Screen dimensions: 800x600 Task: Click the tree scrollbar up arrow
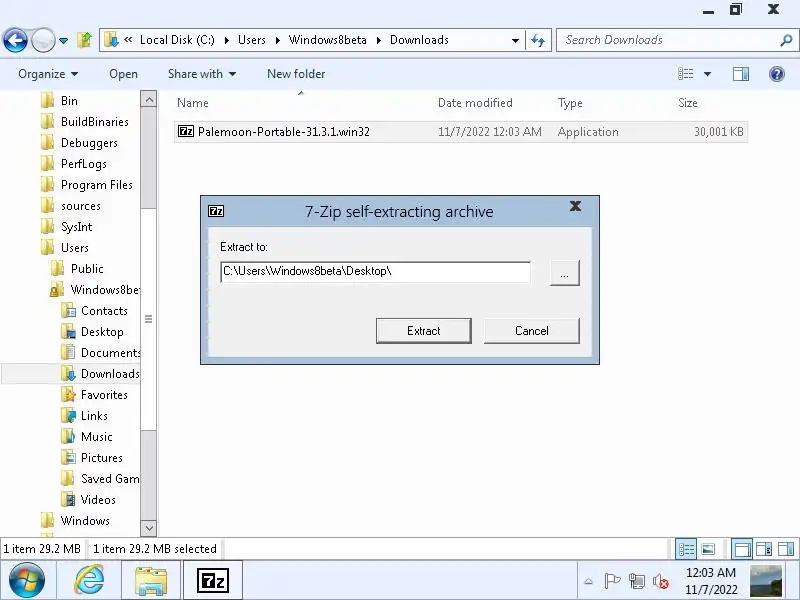pyautogui.click(x=148, y=99)
